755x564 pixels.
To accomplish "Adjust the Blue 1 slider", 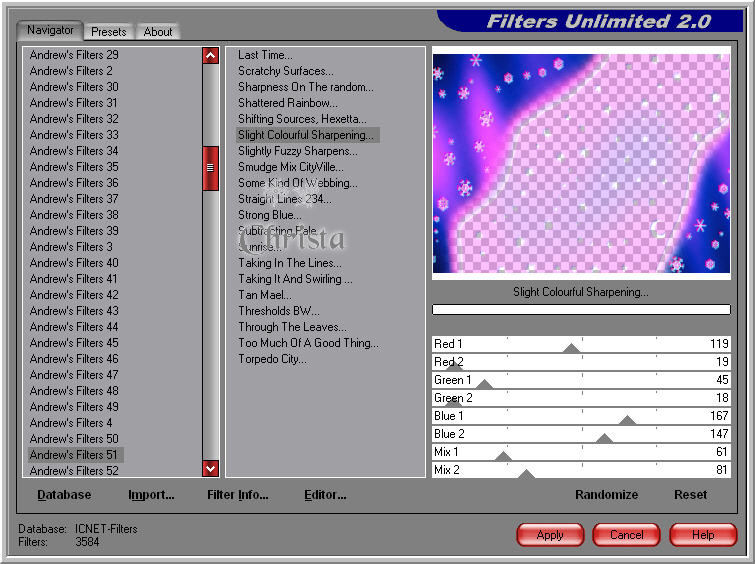I will pyautogui.click(x=581, y=416).
